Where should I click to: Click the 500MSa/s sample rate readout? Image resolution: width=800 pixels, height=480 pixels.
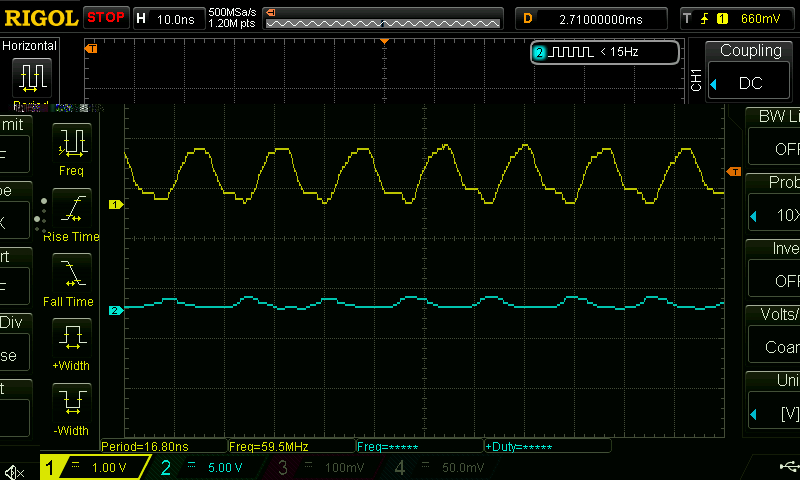232,12
